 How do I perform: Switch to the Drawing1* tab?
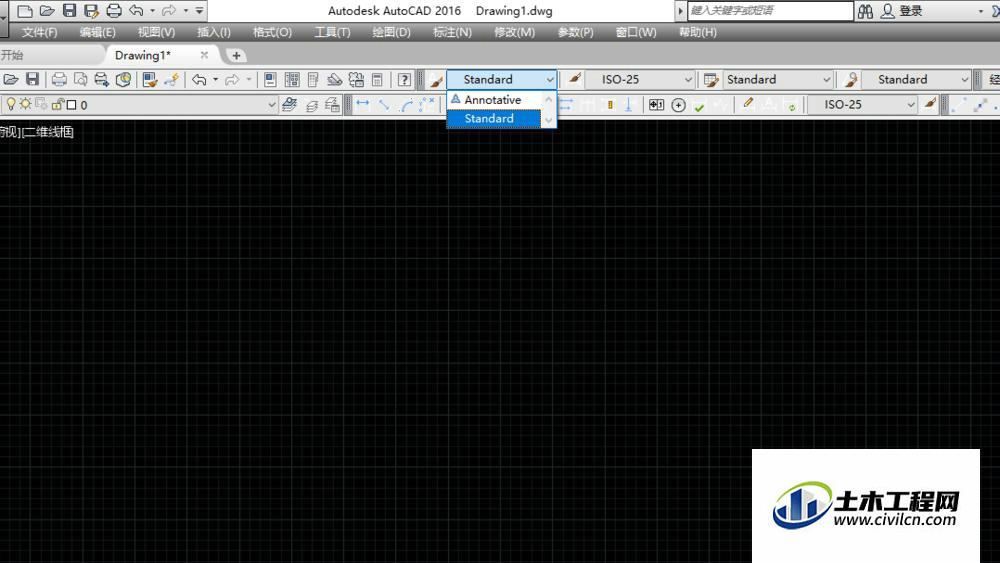(x=143, y=55)
